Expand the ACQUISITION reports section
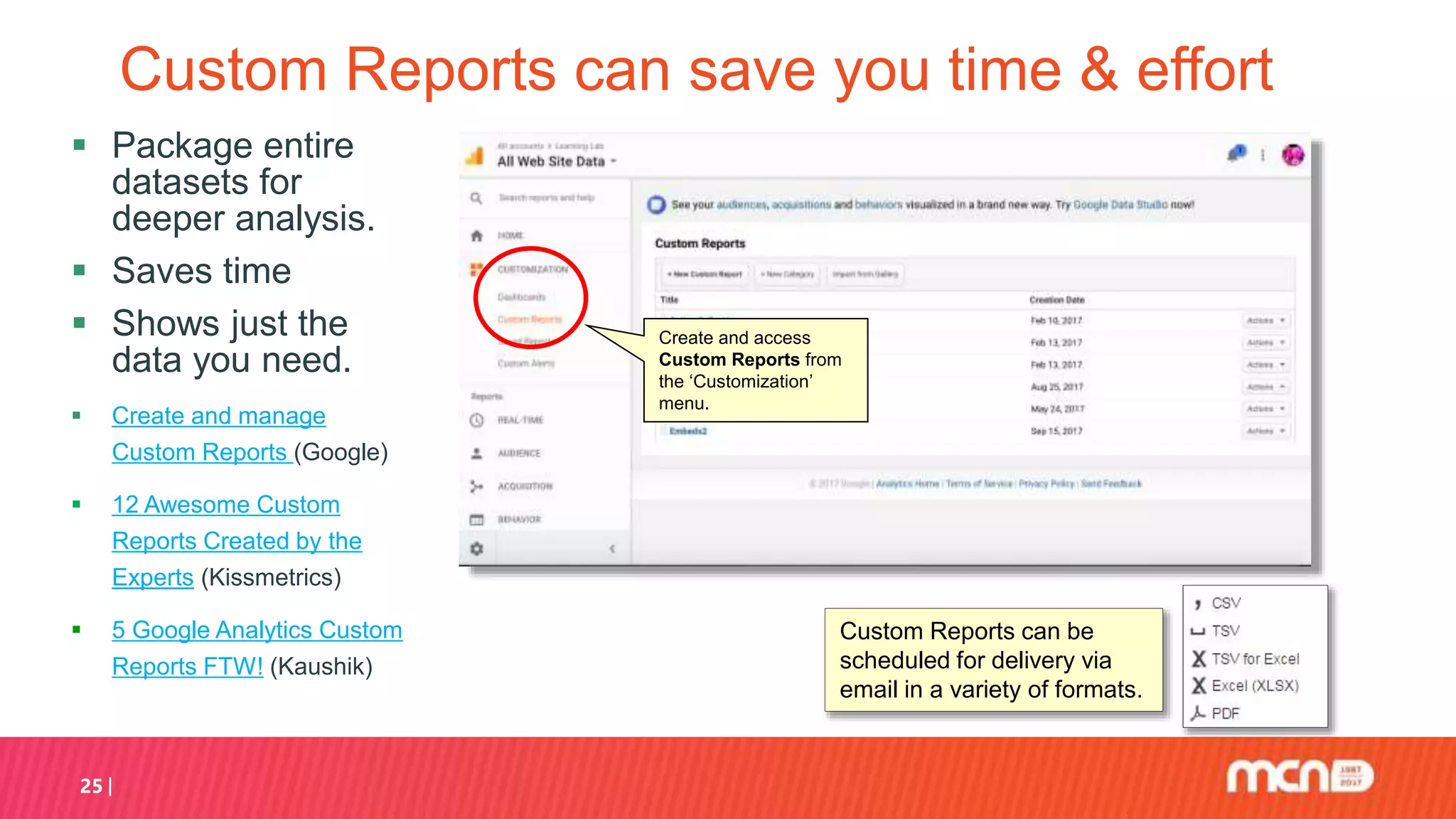 click(x=525, y=486)
